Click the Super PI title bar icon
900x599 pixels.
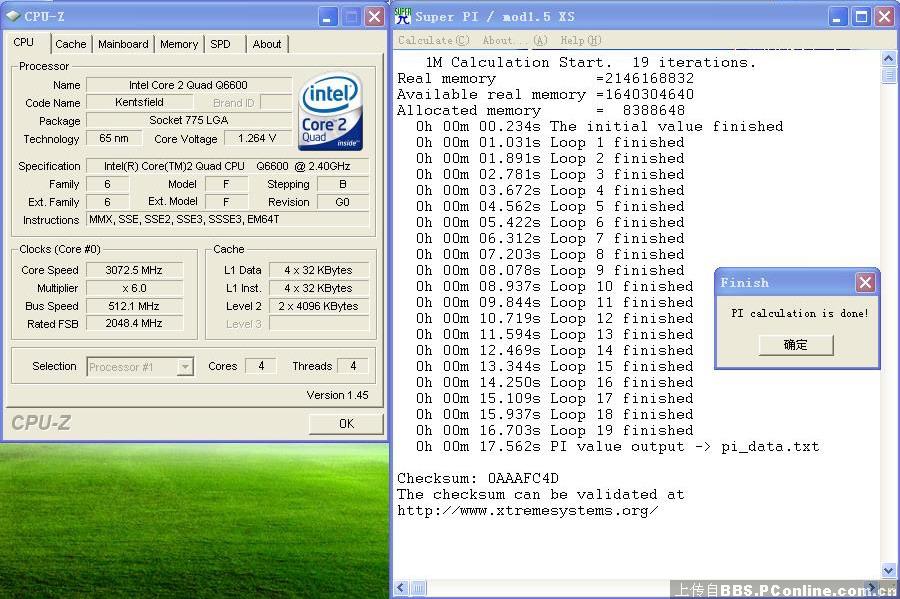[x=403, y=16]
